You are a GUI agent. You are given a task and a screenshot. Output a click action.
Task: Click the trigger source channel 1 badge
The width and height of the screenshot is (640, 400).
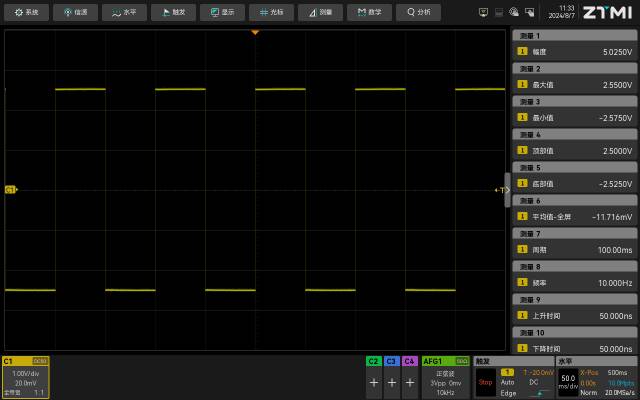pyautogui.click(x=507, y=372)
